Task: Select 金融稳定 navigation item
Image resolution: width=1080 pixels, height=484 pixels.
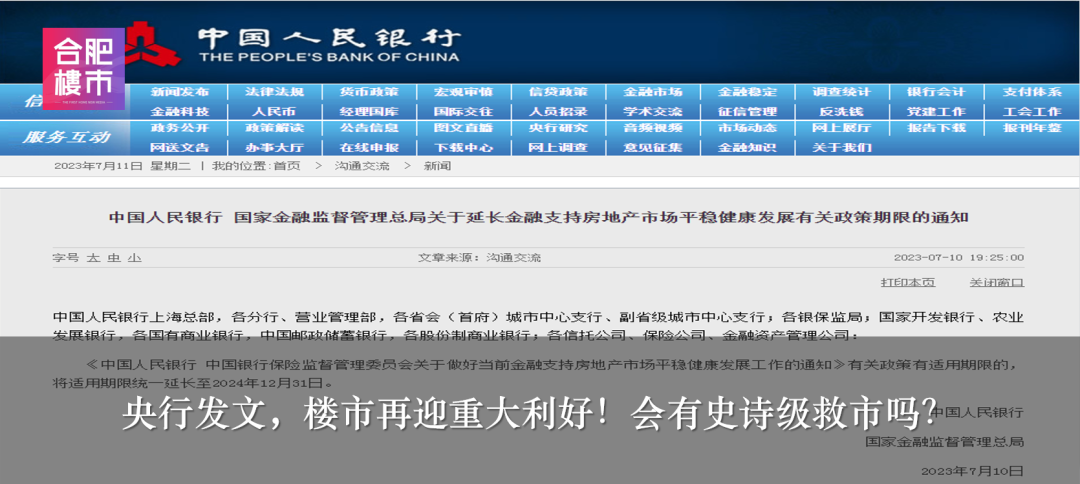Action: [x=747, y=92]
